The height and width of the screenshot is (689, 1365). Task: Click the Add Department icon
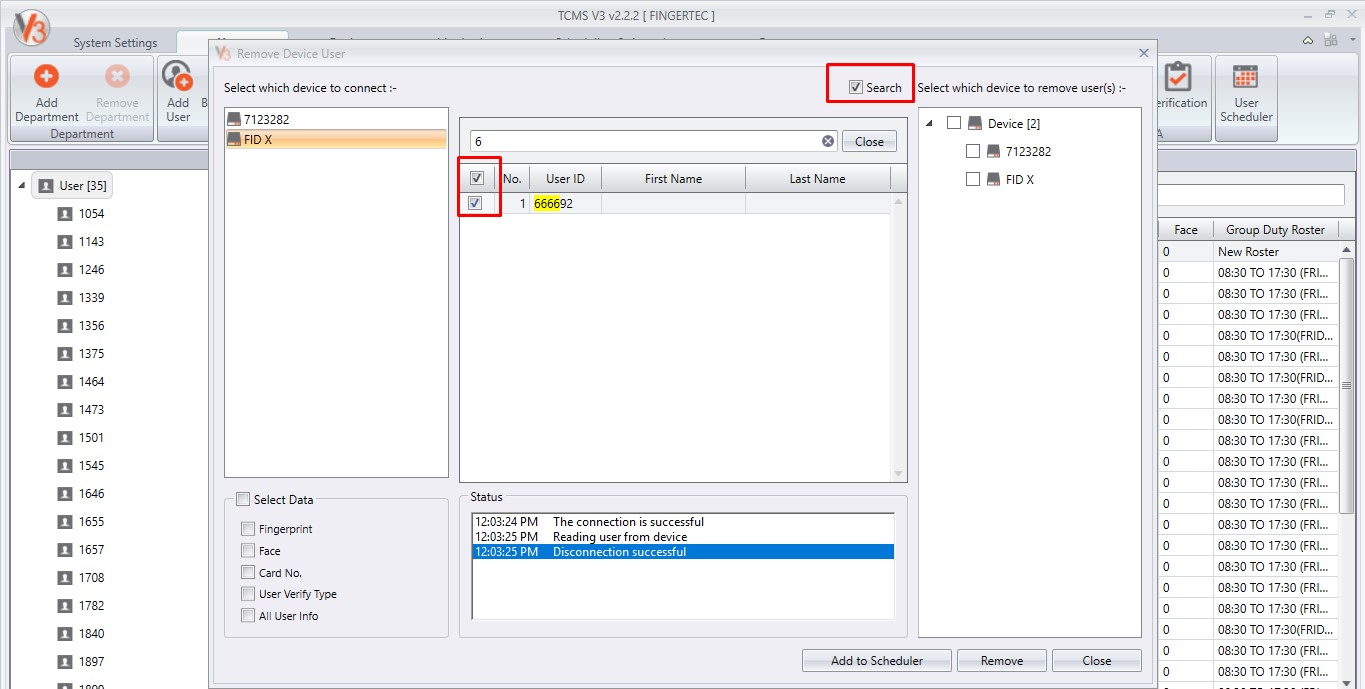[x=46, y=77]
